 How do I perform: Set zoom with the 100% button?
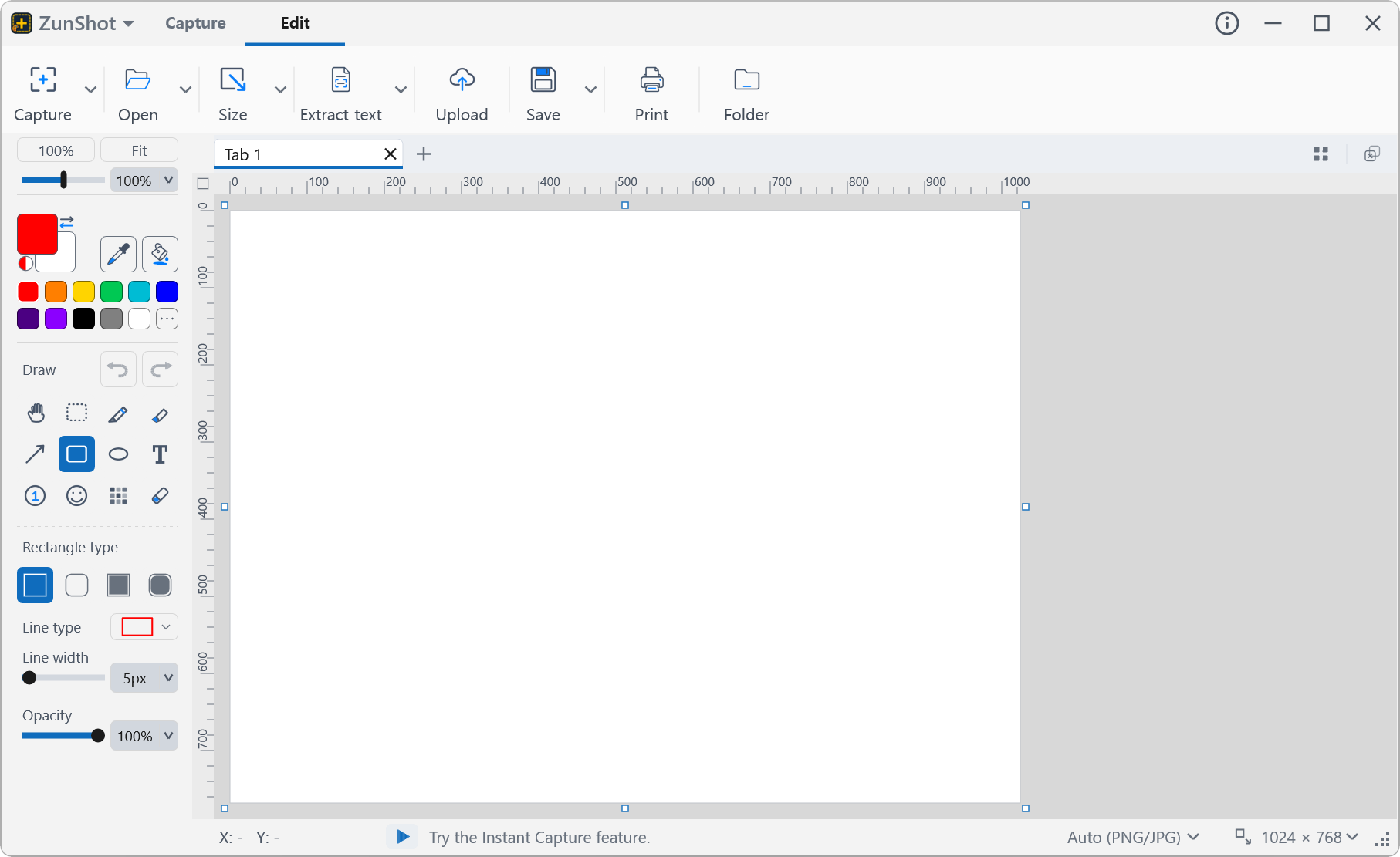(56, 150)
